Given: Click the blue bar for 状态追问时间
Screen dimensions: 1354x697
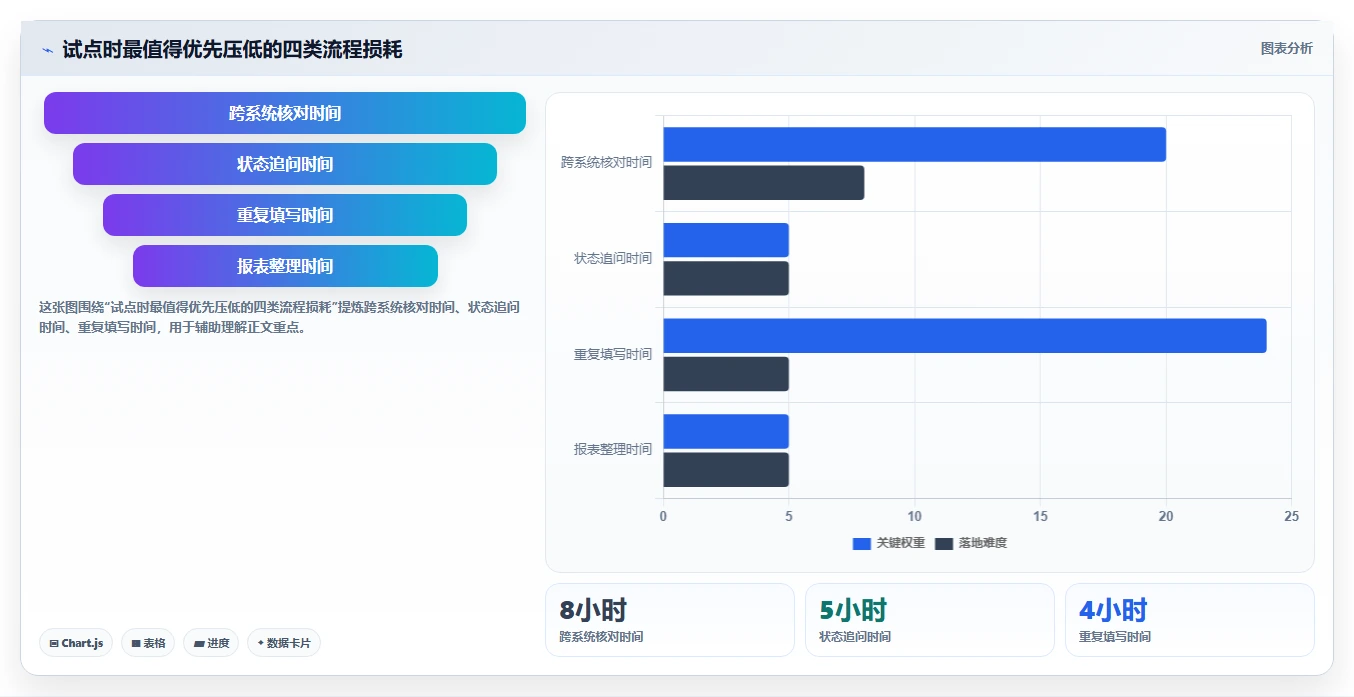Looking at the screenshot, I should pos(726,240).
